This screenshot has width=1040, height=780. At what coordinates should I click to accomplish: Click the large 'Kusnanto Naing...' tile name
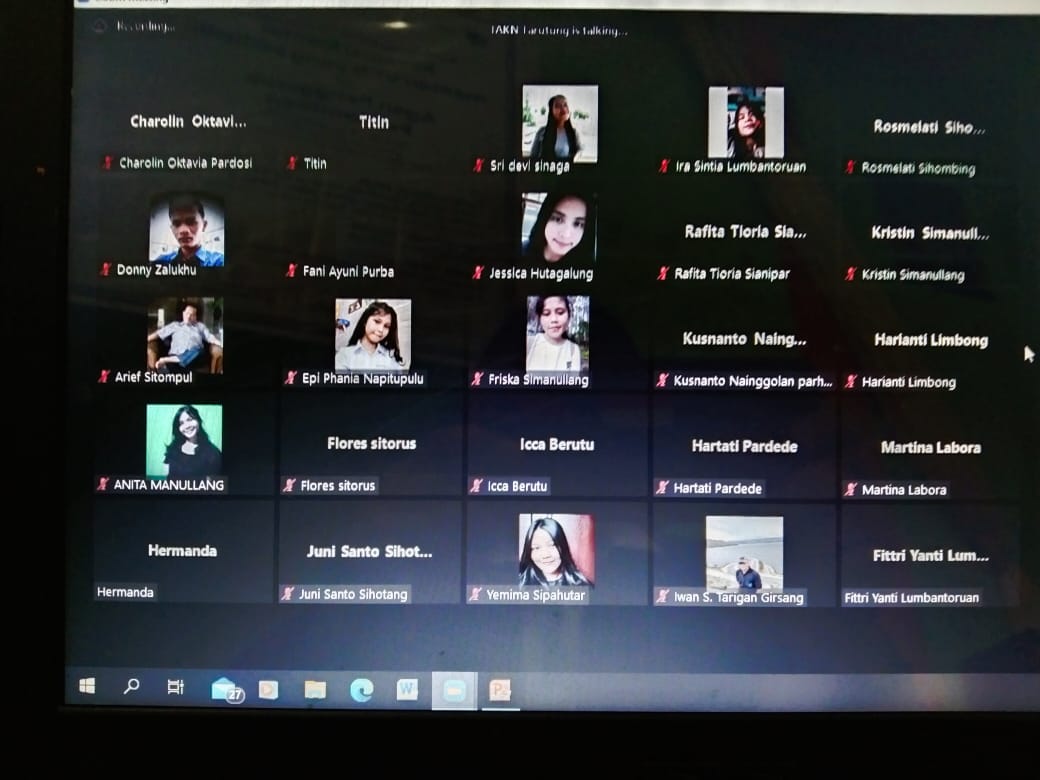click(x=744, y=339)
